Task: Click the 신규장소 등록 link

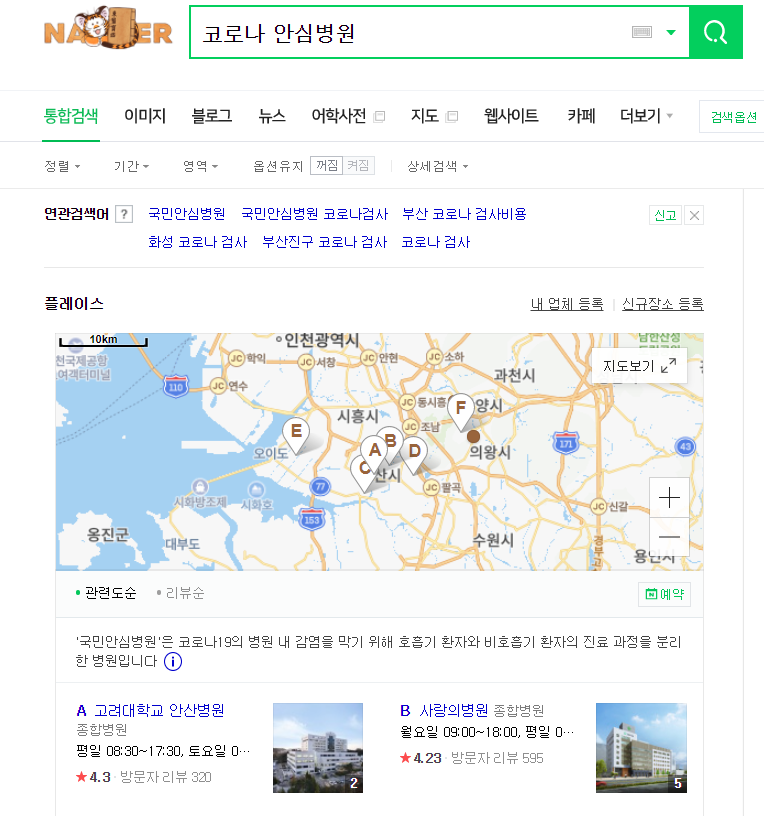Action: [663, 304]
